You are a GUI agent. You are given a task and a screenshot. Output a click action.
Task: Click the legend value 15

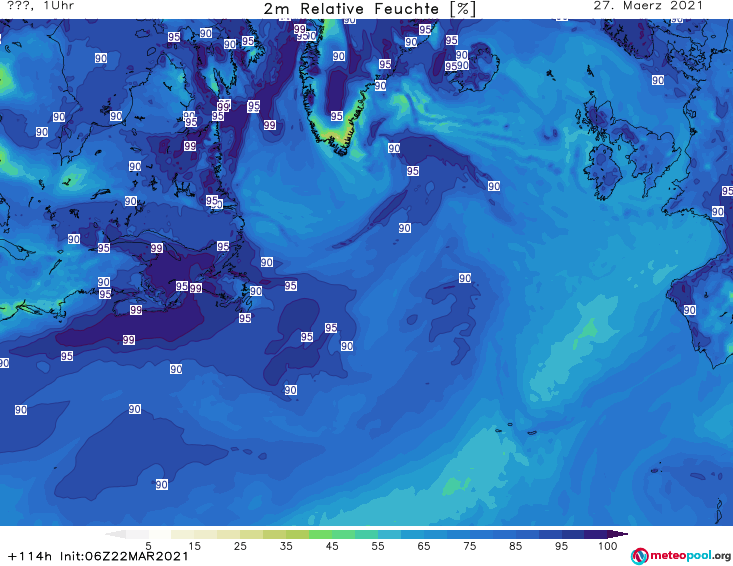click(x=194, y=546)
